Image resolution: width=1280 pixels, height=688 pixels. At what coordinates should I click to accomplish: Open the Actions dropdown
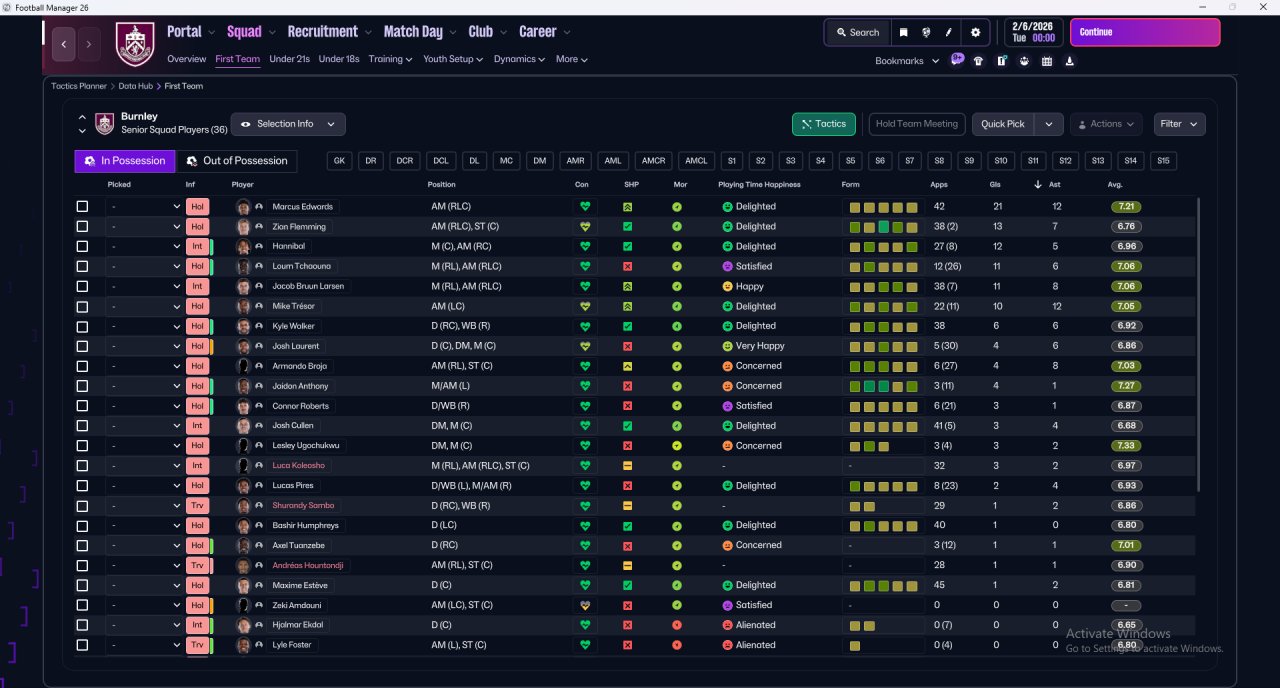[1106, 124]
